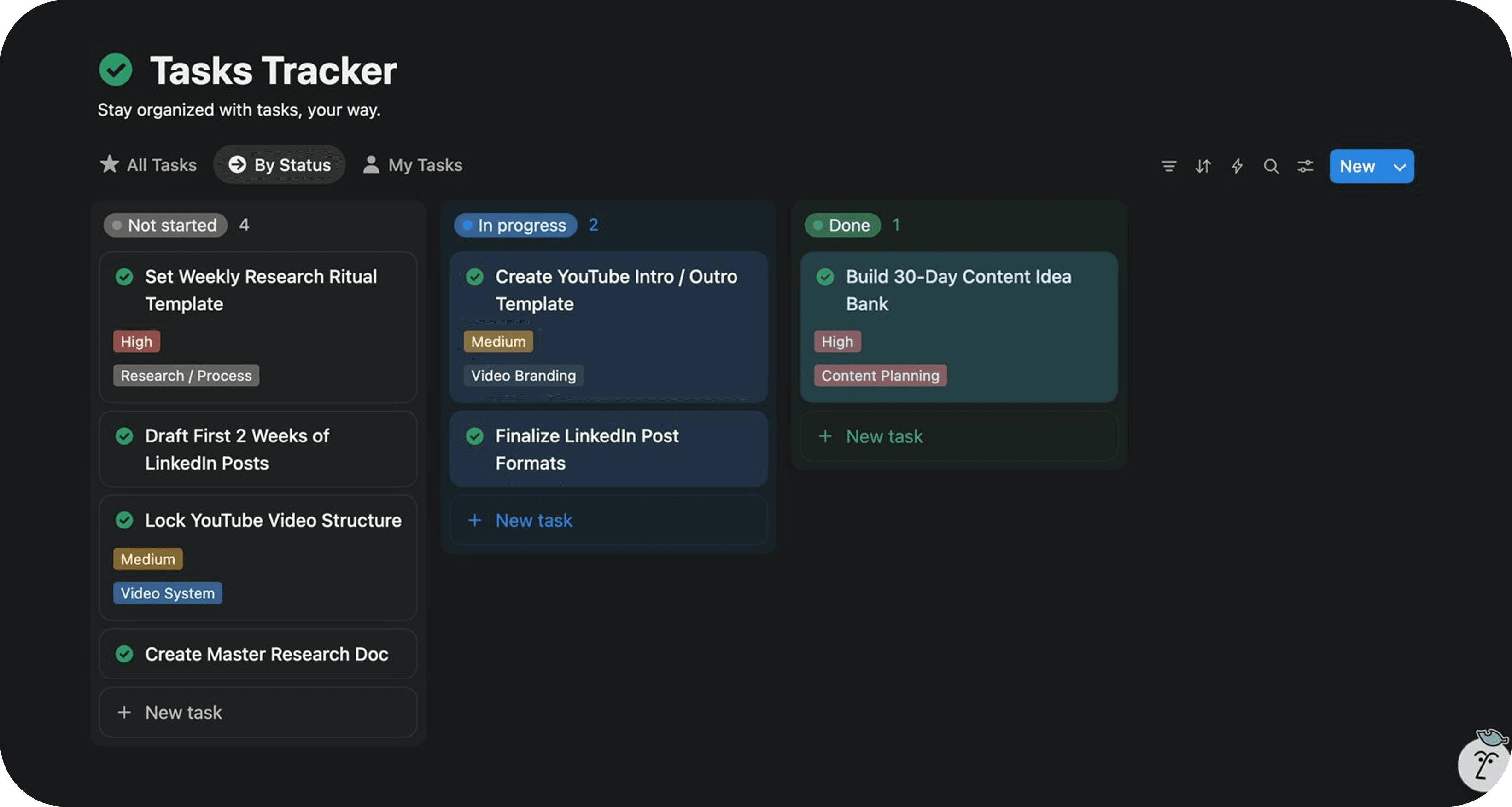Open the Build 30-Day Content Idea Bank card
Image resolution: width=1512 pixels, height=807 pixels.
958,290
